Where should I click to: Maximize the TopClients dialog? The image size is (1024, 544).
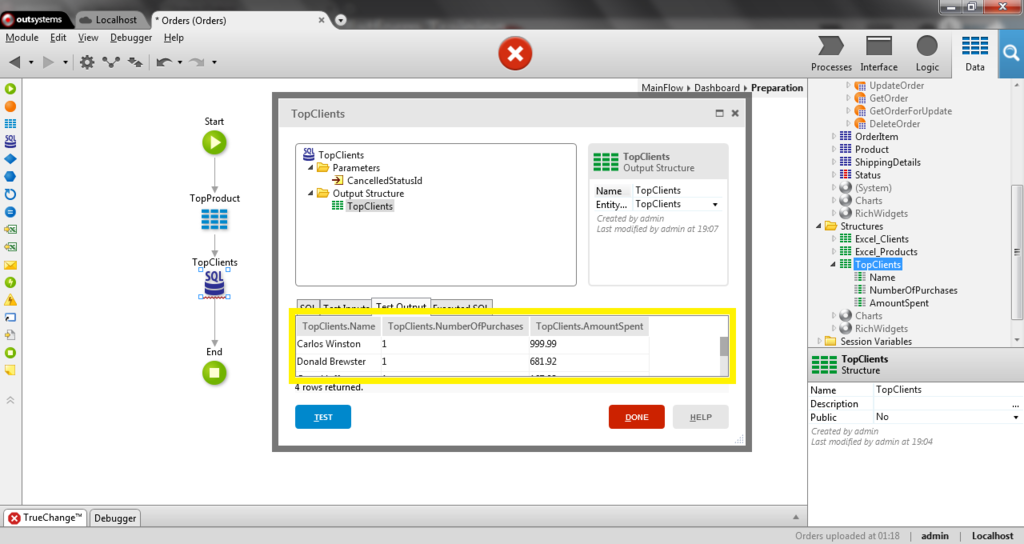pos(719,113)
